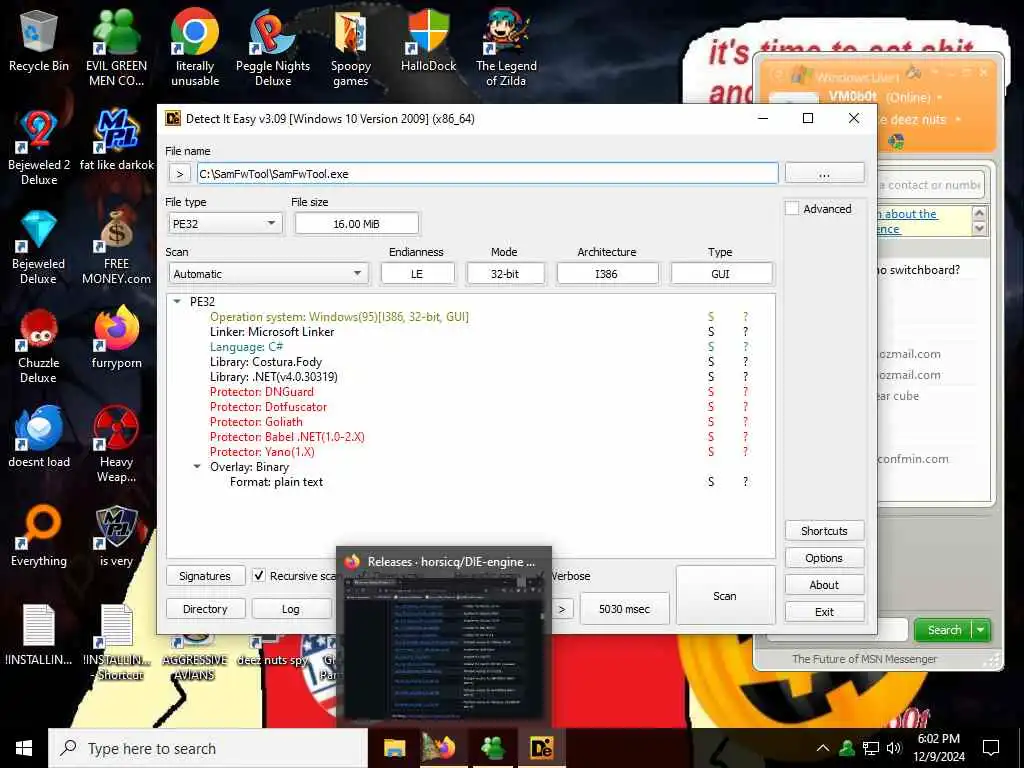Launch the HalloDock shortcut
Viewport: 1024px width, 768px height.
click(428, 40)
